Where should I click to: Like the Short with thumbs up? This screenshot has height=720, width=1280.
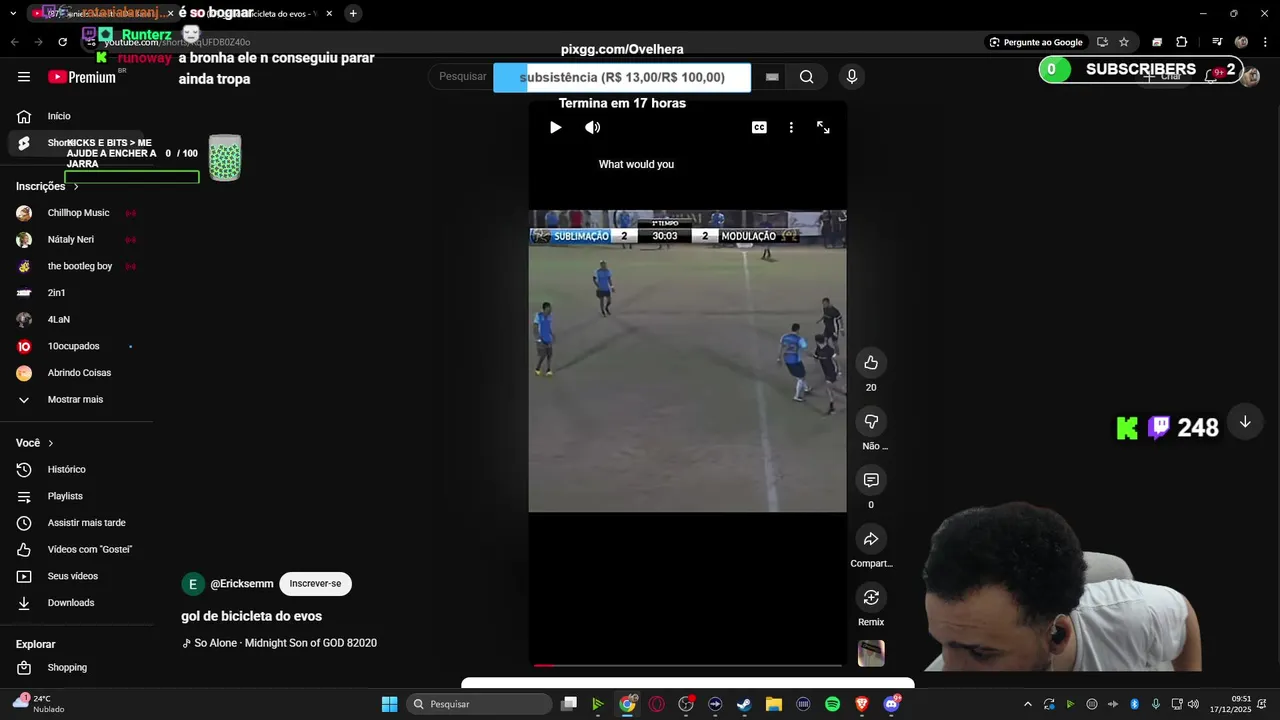tap(871, 363)
